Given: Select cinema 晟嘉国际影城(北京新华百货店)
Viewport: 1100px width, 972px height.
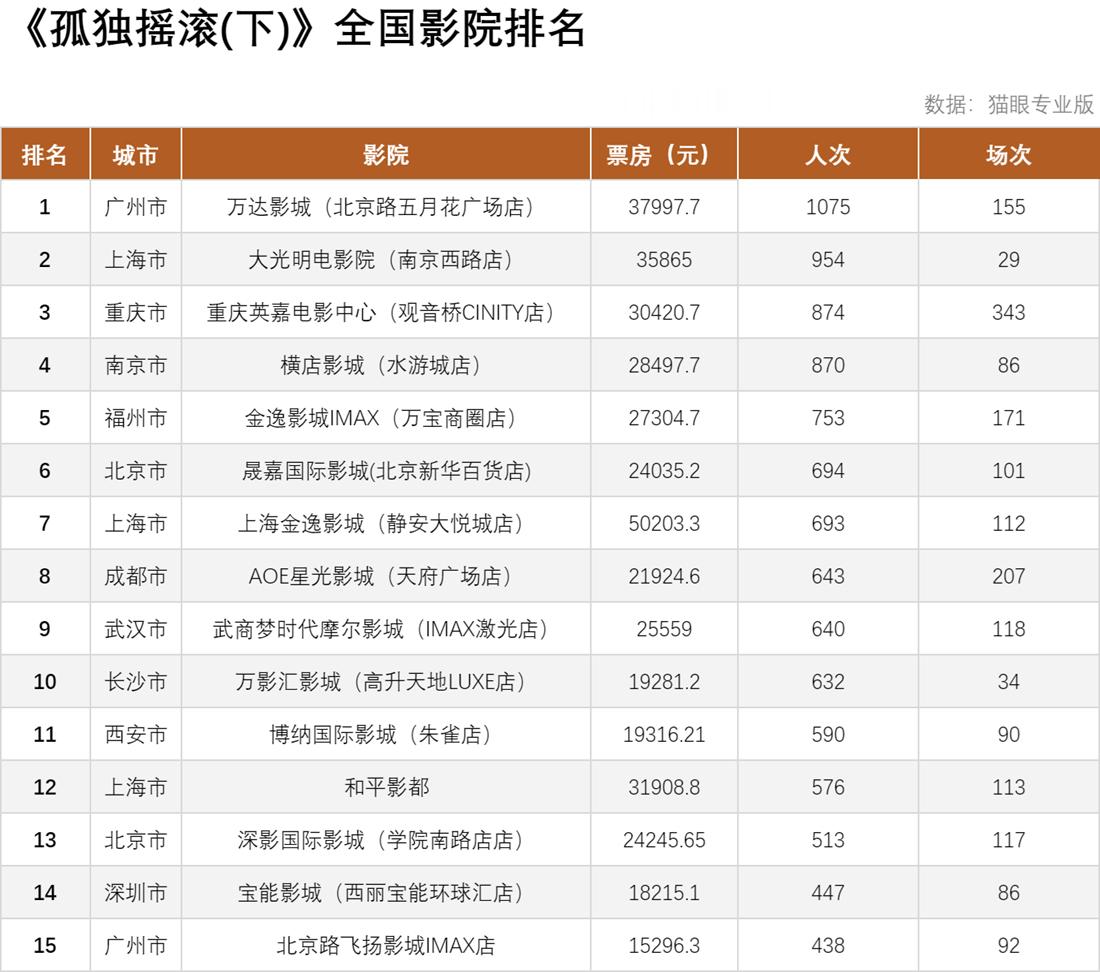Looking at the screenshot, I should pyautogui.click(x=386, y=471).
